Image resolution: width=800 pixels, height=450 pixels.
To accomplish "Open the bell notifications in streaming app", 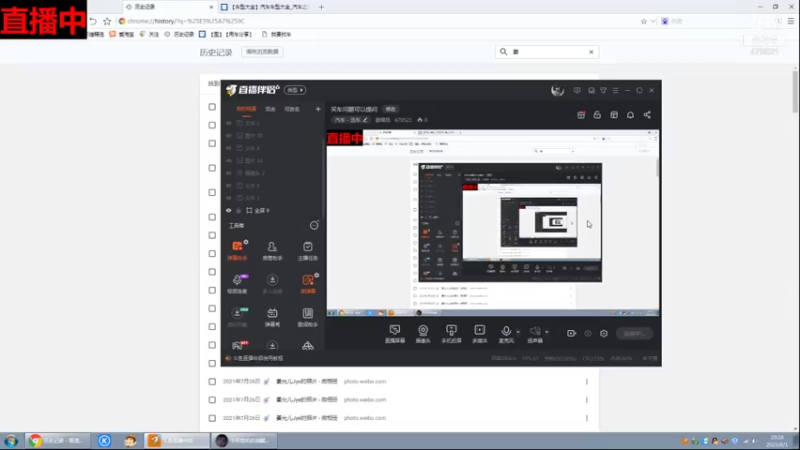I will (x=630, y=115).
